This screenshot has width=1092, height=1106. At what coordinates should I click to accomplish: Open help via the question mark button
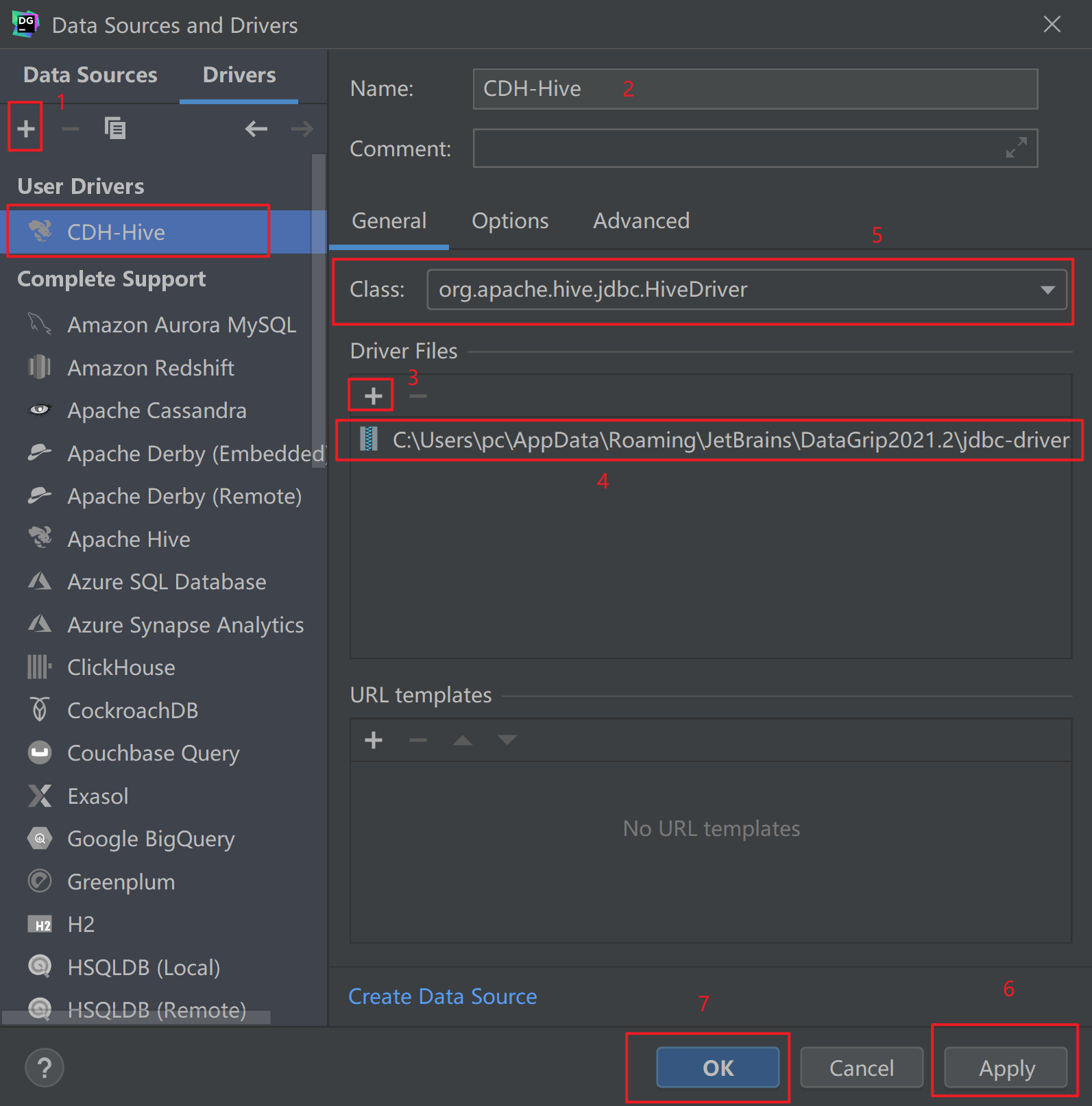(45, 1067)
